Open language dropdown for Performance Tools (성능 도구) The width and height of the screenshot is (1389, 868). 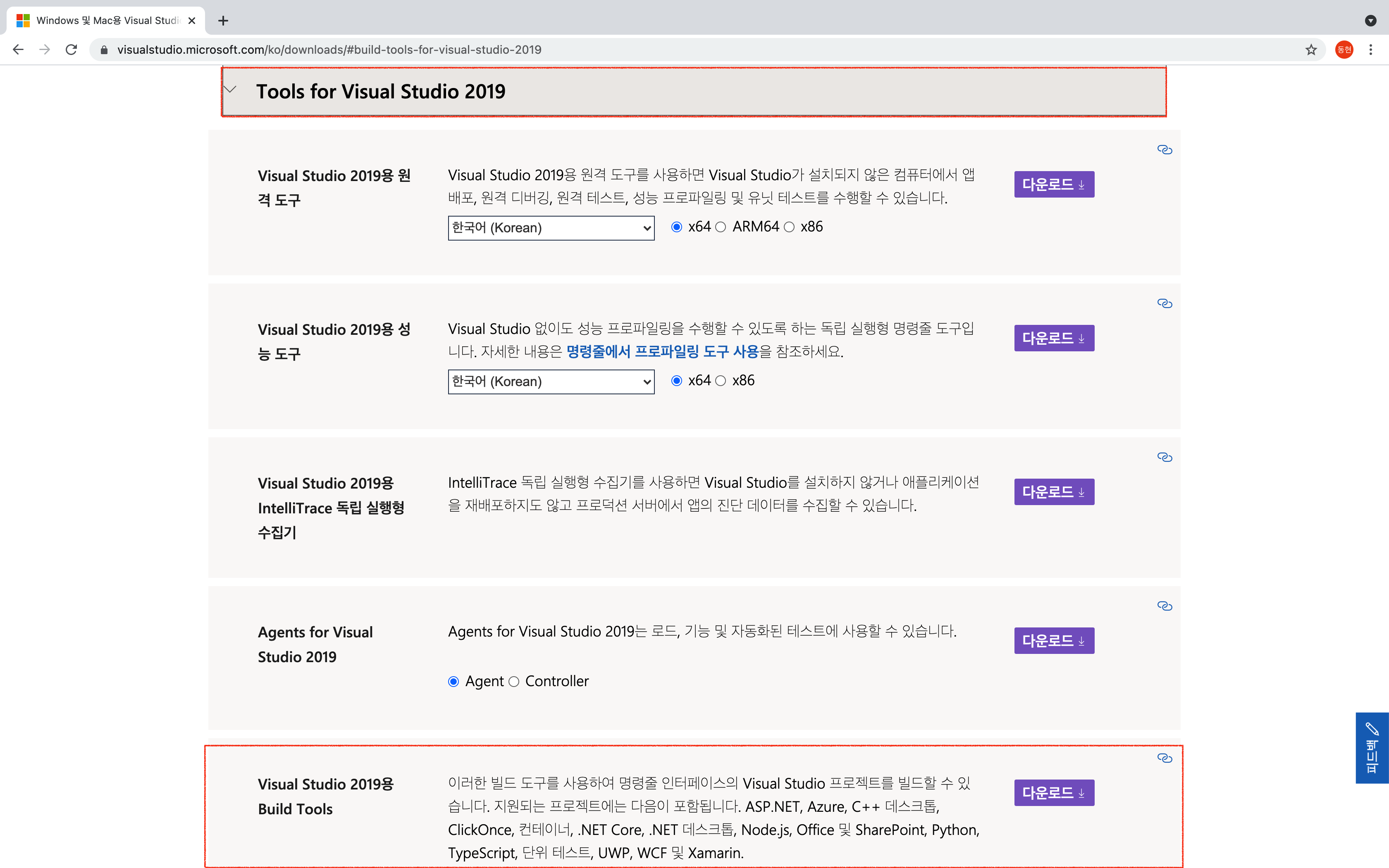click(551, 382)
